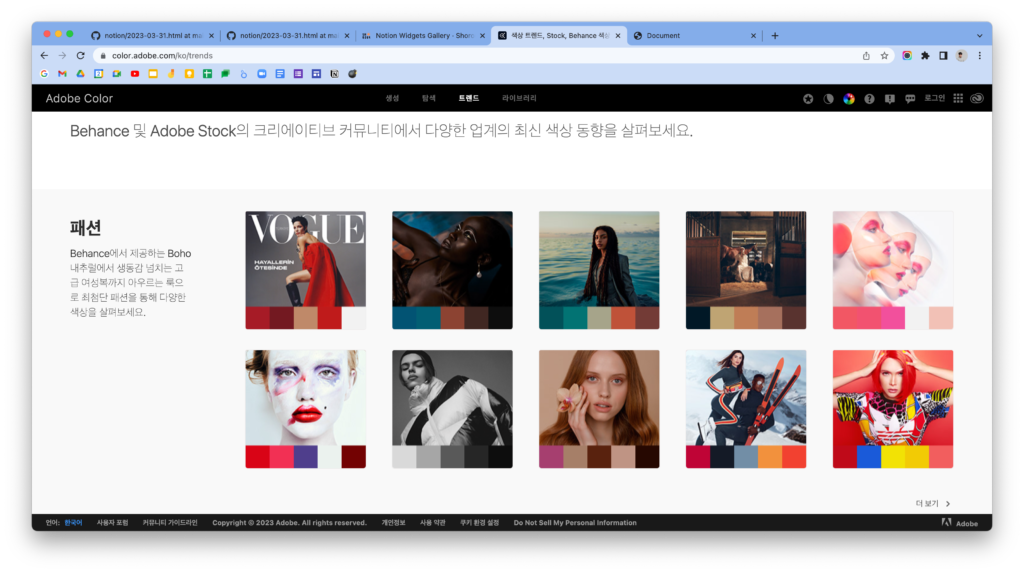Open the Notion bookmark icon
Viewport: 1024px width, 573px height.
334,74
